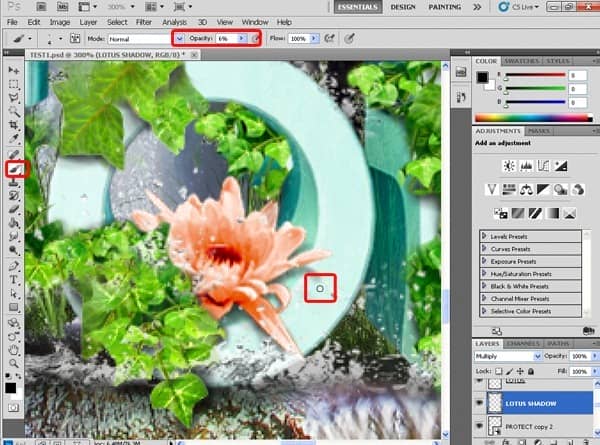Image resolution: width=600 pixels, height=445 pixels.
Task: Expand Curves Presets
Action: [x=484, y=249]
